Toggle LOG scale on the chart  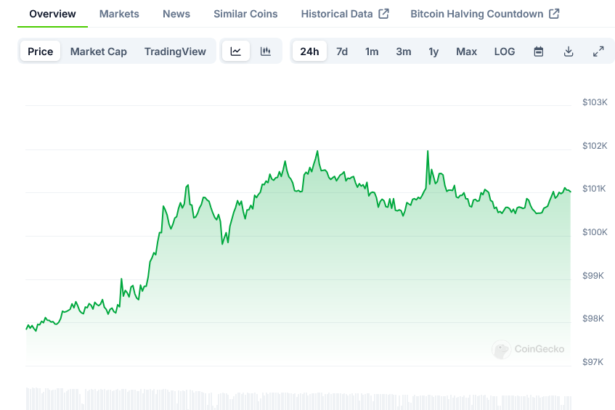(x=504, y=52)
